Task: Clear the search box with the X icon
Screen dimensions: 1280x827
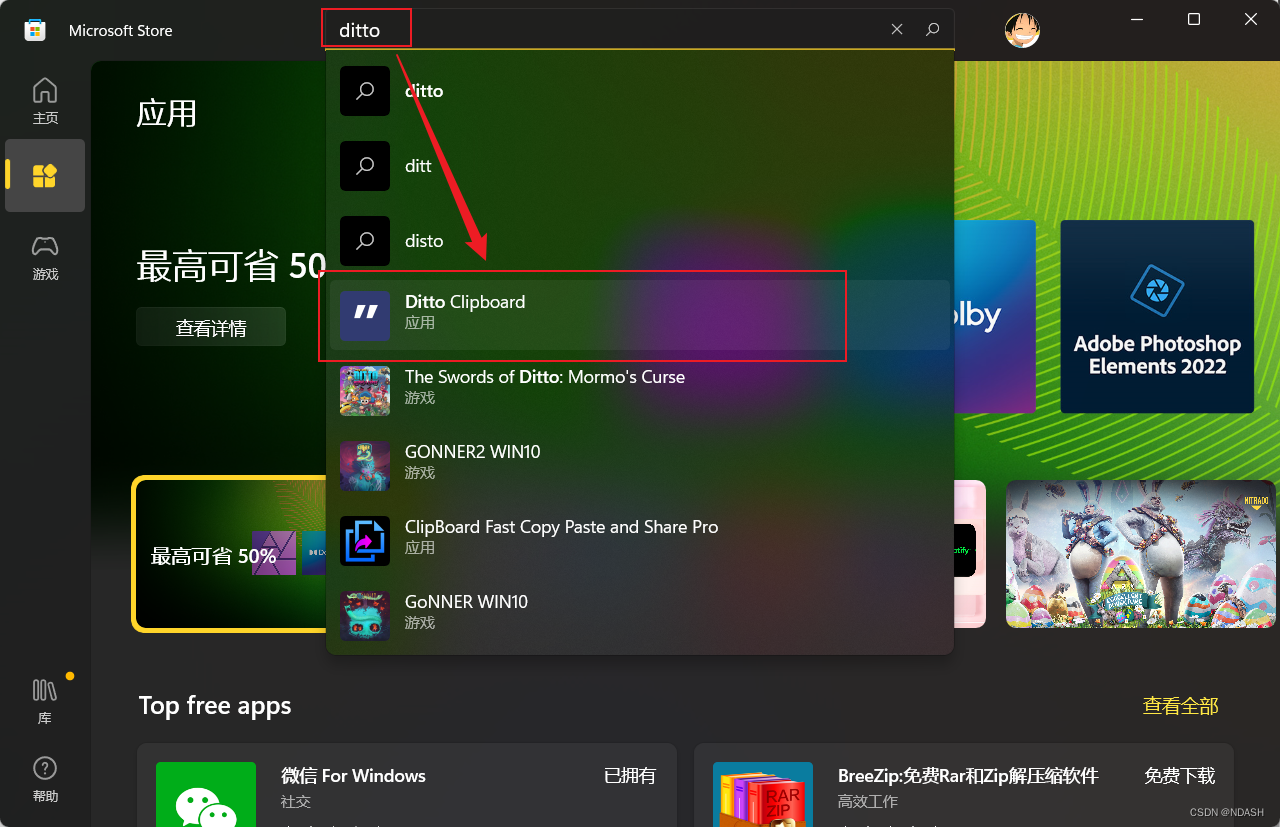Action: click(897, 30)
